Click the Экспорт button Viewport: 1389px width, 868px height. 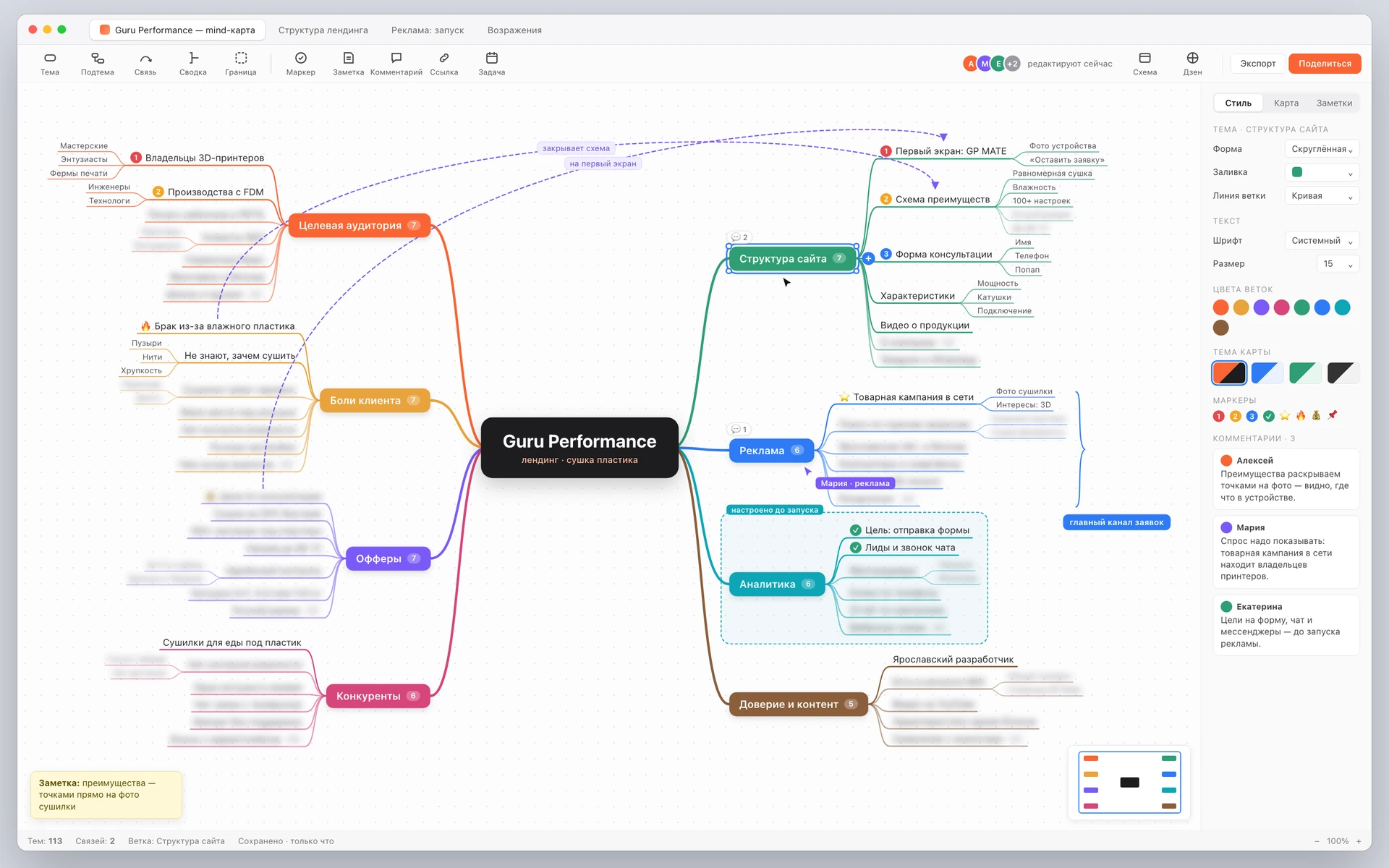point(1258,64)
